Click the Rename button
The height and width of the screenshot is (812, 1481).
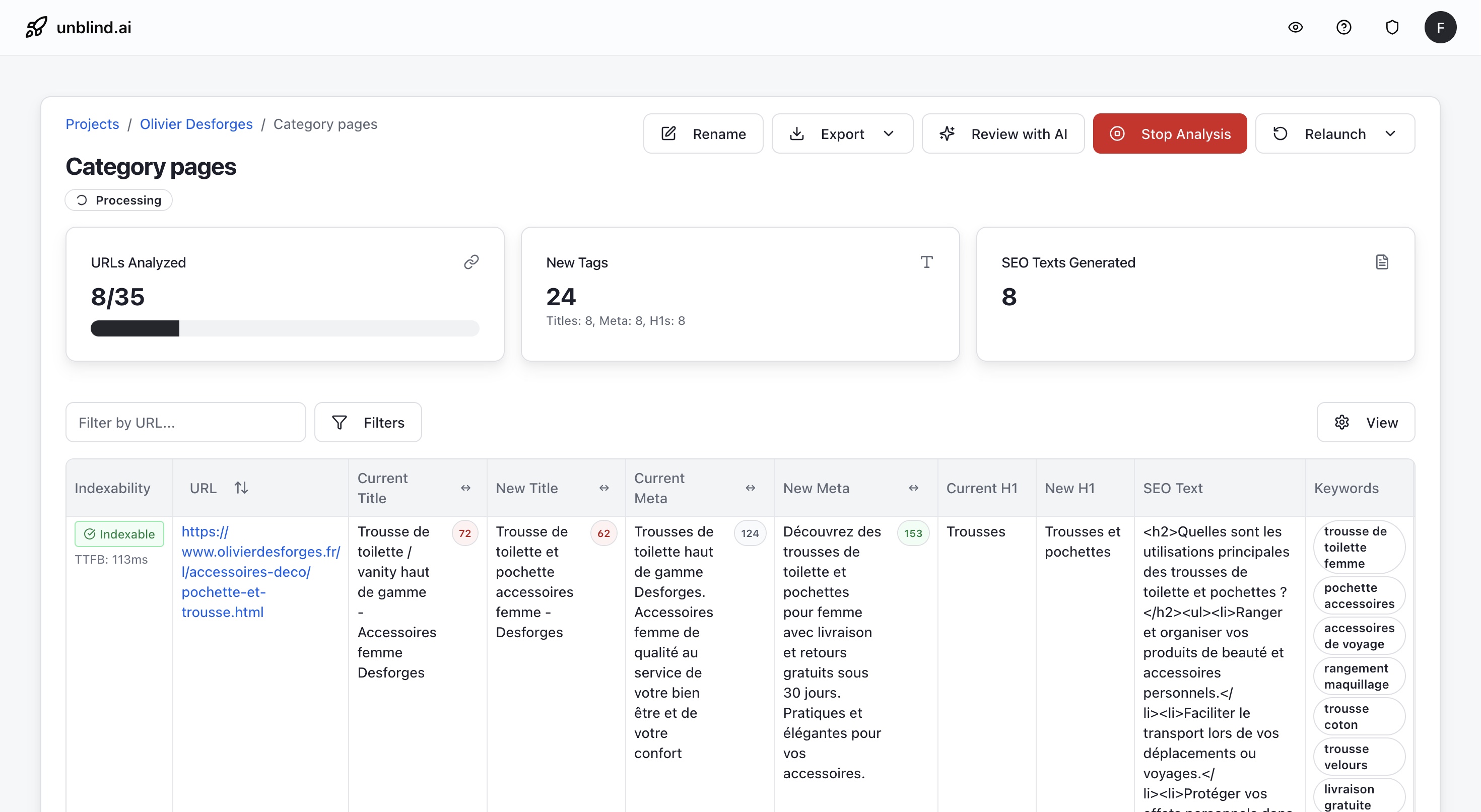point(703,133)
